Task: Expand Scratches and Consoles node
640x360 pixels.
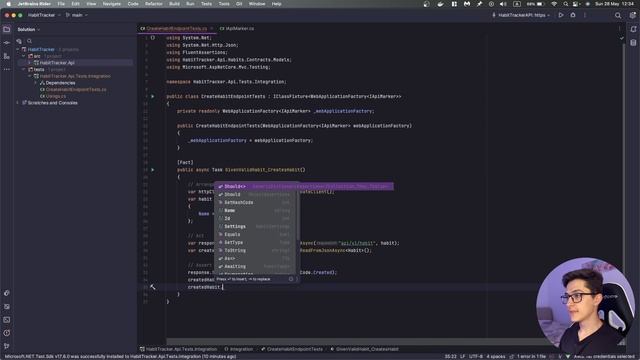Action: pyautogui.click(x=18, y=103)
